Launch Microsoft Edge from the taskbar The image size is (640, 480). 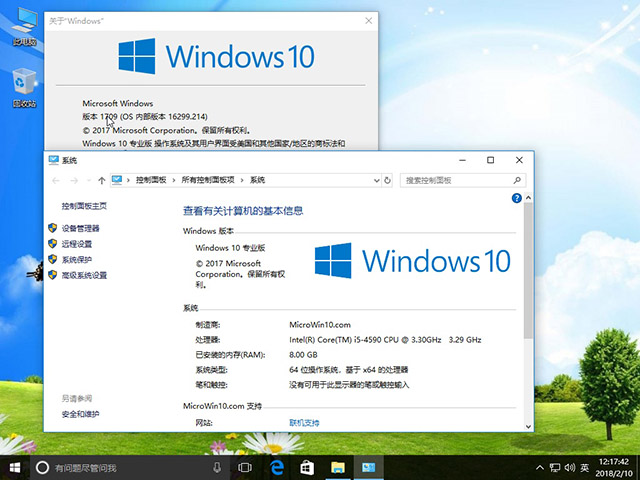tap(277, 468)
